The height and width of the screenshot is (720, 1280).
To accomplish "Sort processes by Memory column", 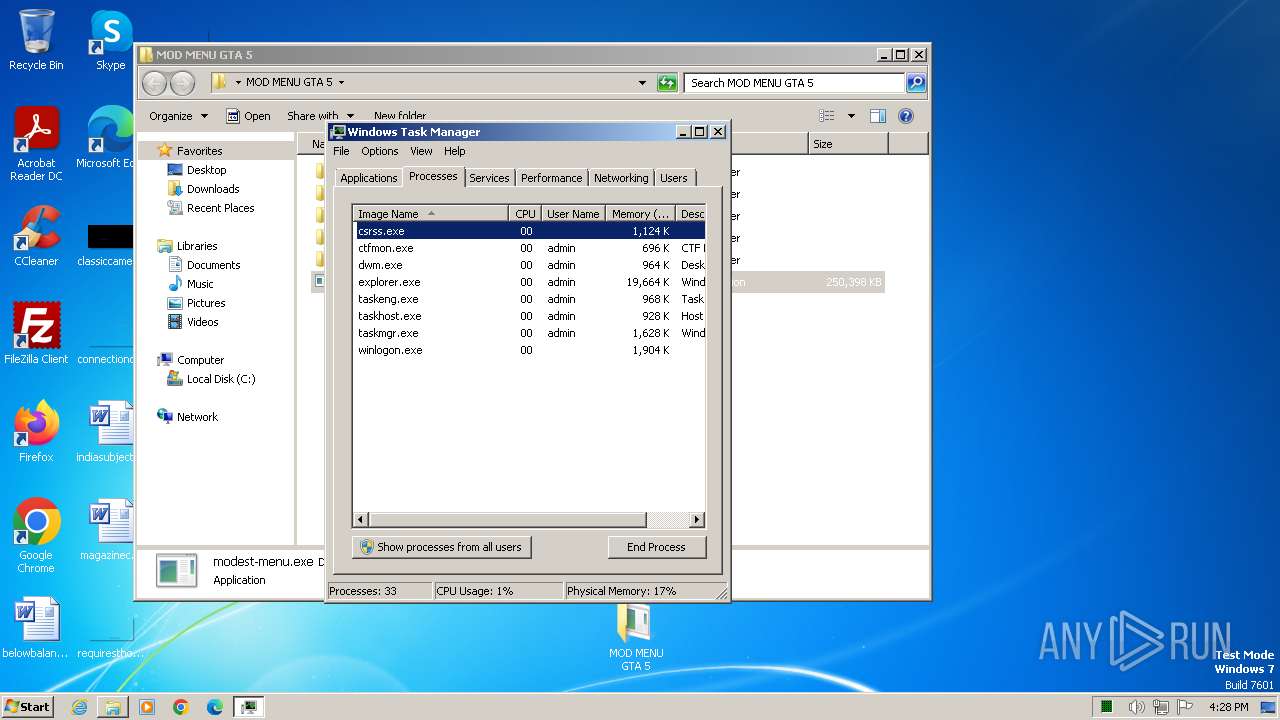I will pos(640,214).
